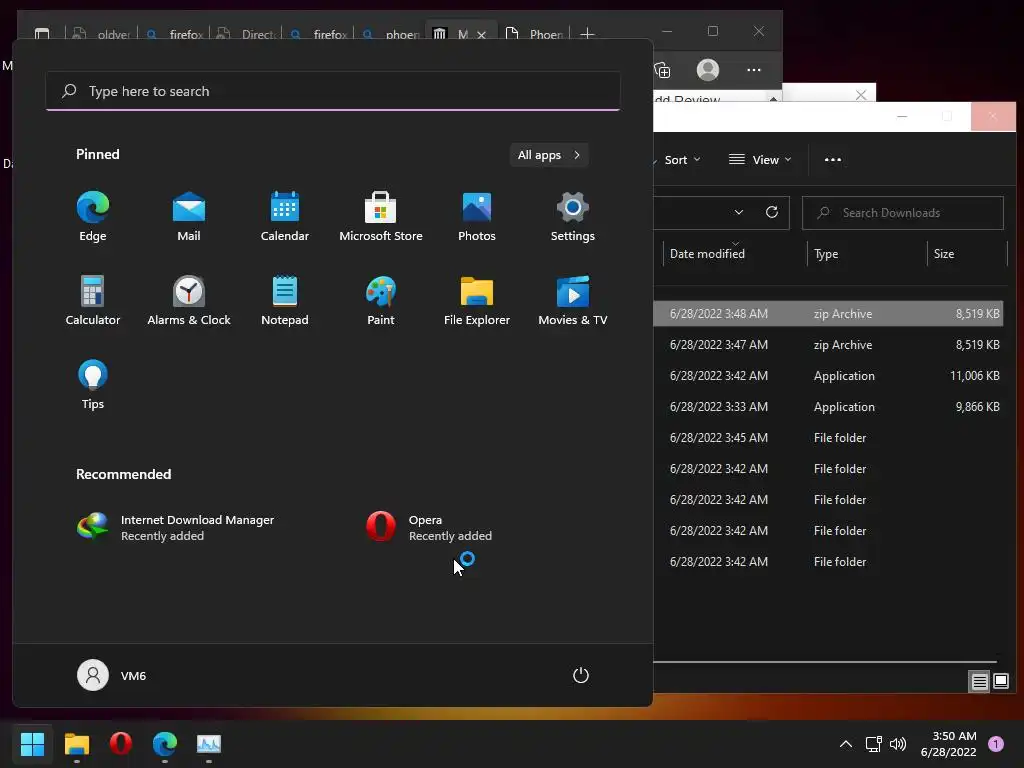Show All apps list
1024x768 pixels.
(549, 155)
